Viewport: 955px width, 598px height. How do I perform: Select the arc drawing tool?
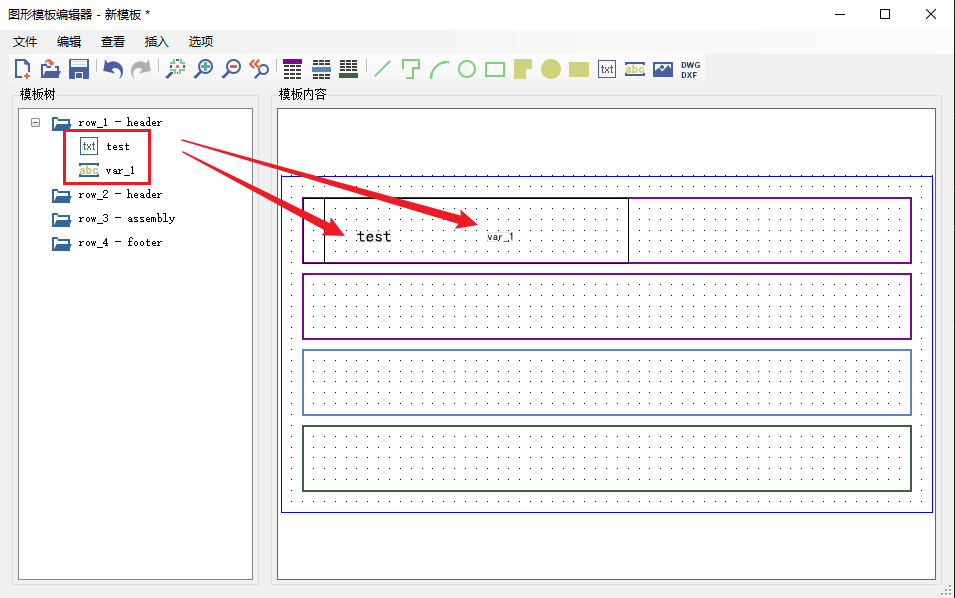point(439,69)
